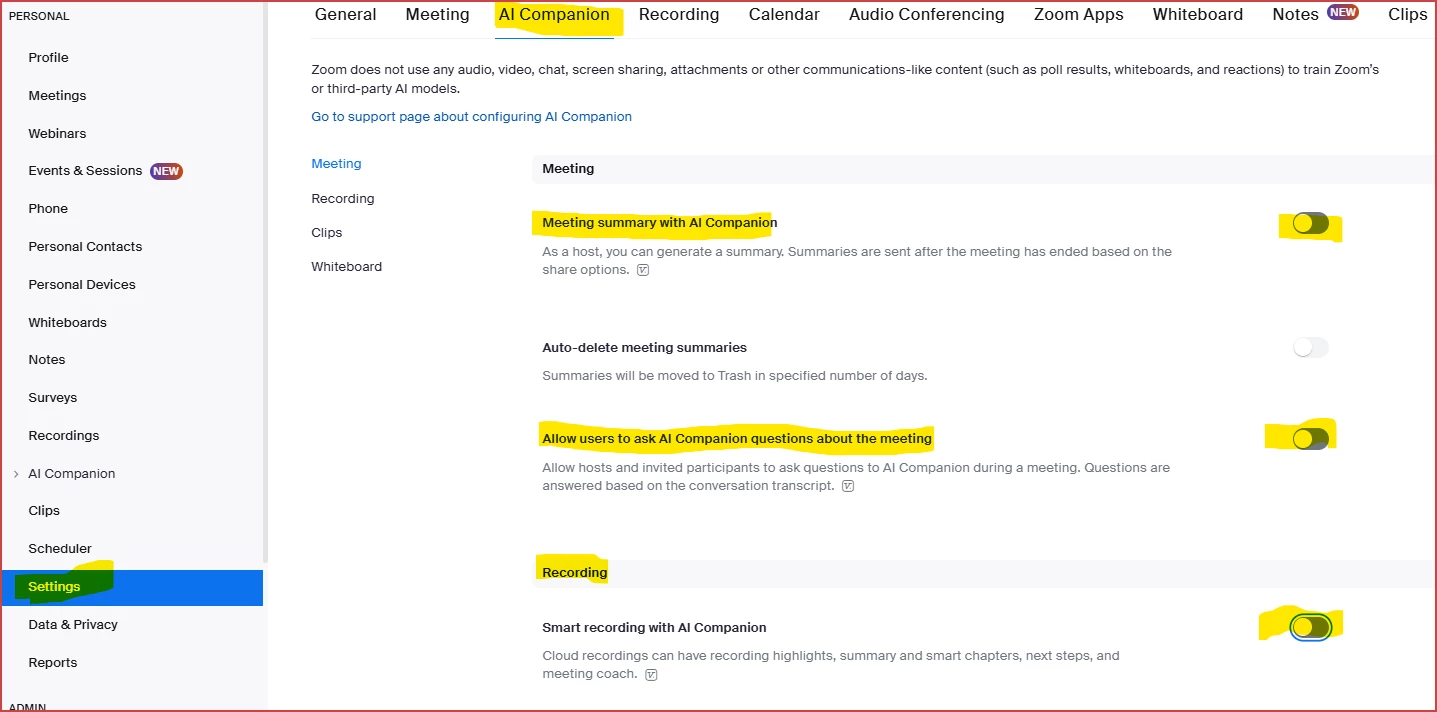The height and width of the screenshot is (712, 1437).
Task: Open Reports in the sidebar
Action: pos(53,663)
